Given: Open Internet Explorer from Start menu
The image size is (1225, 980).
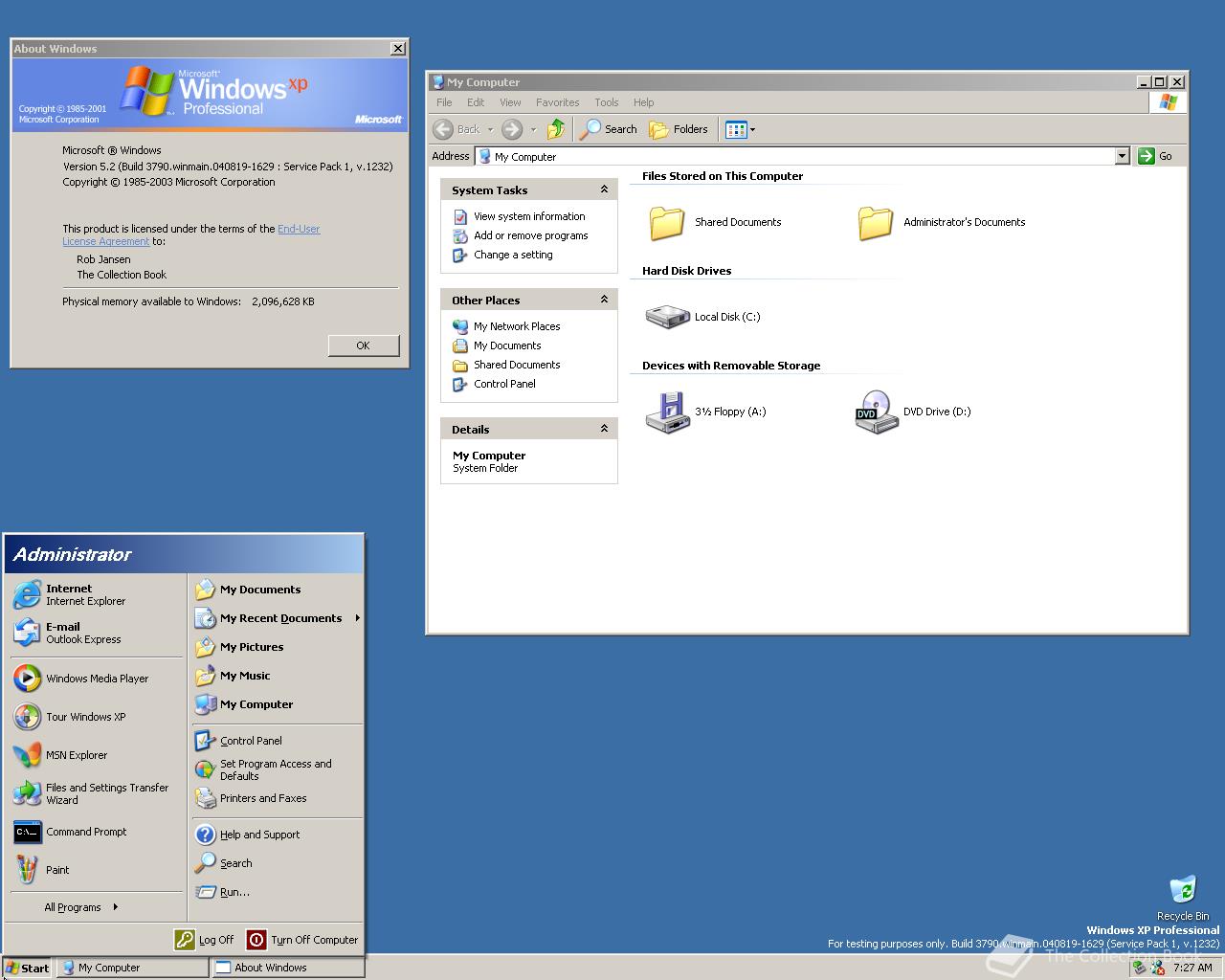Looking at the screenshot, I should click(96, 594).
